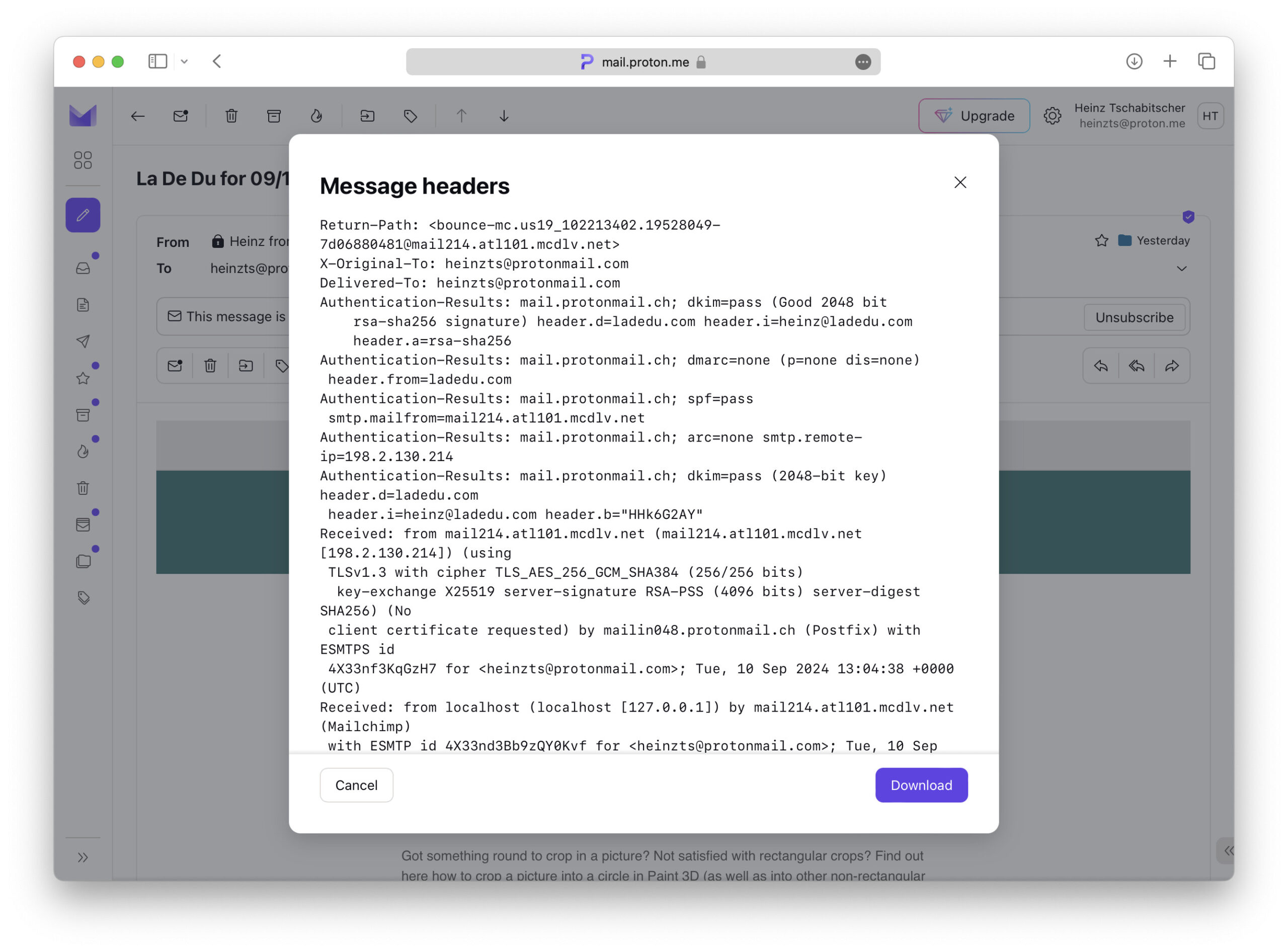Click the Upgrade button
Viewport: 1288px width, 952px height.
974,116
